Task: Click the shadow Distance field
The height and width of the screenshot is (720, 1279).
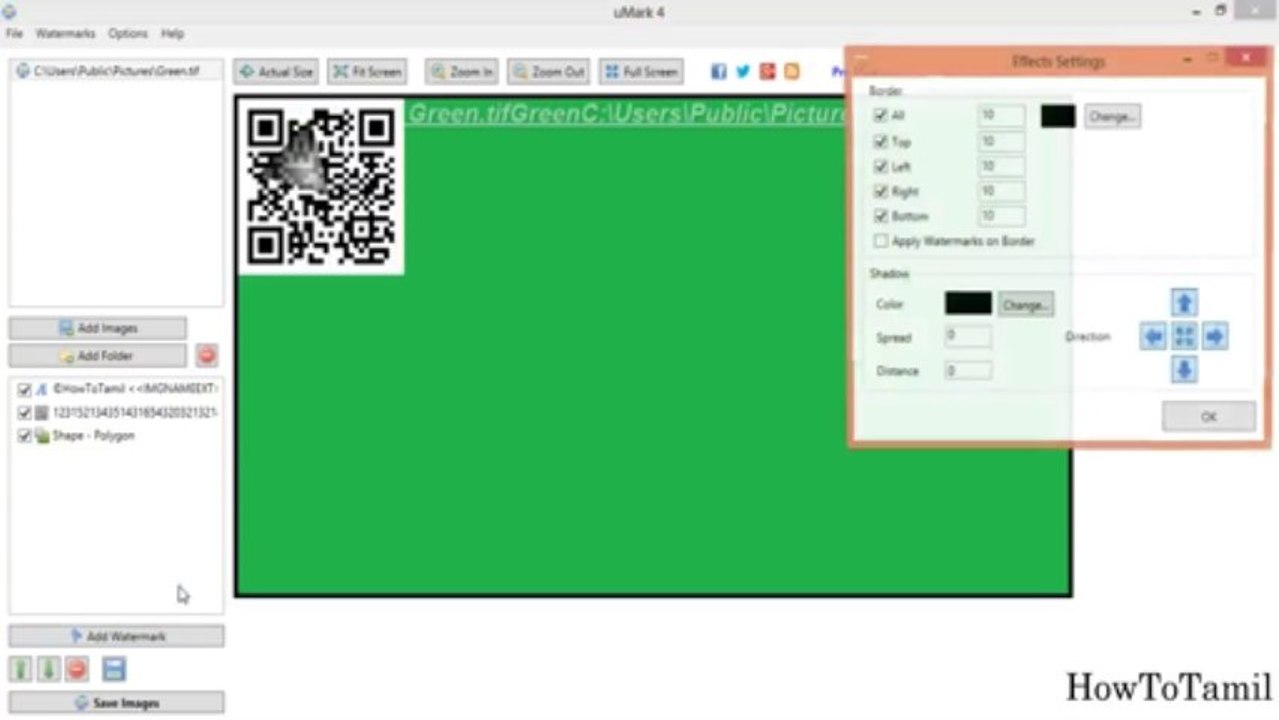Action: (x=967, y=371)
